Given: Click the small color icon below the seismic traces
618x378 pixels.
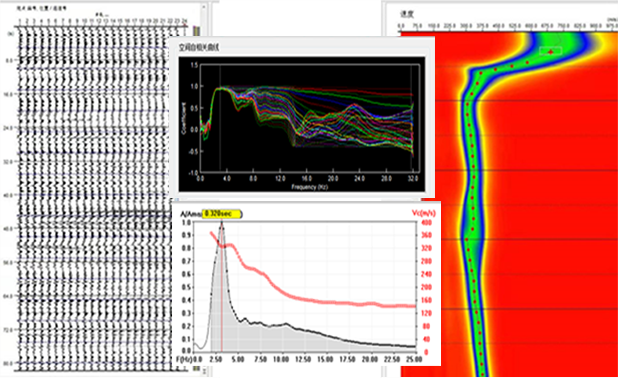Looking at the screenshot, I should [196, 369].
